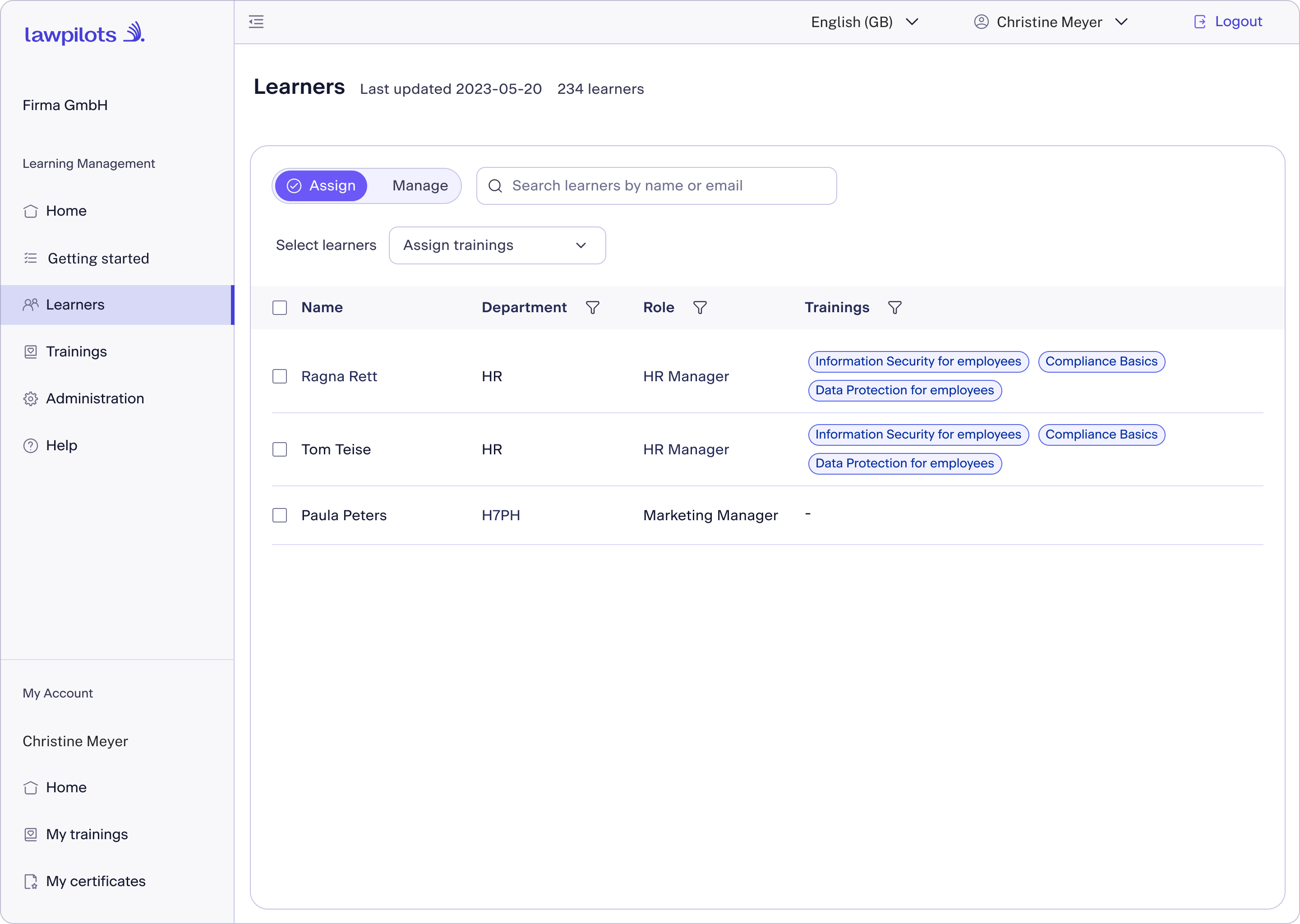Click the name Ragna Rett

339,377
